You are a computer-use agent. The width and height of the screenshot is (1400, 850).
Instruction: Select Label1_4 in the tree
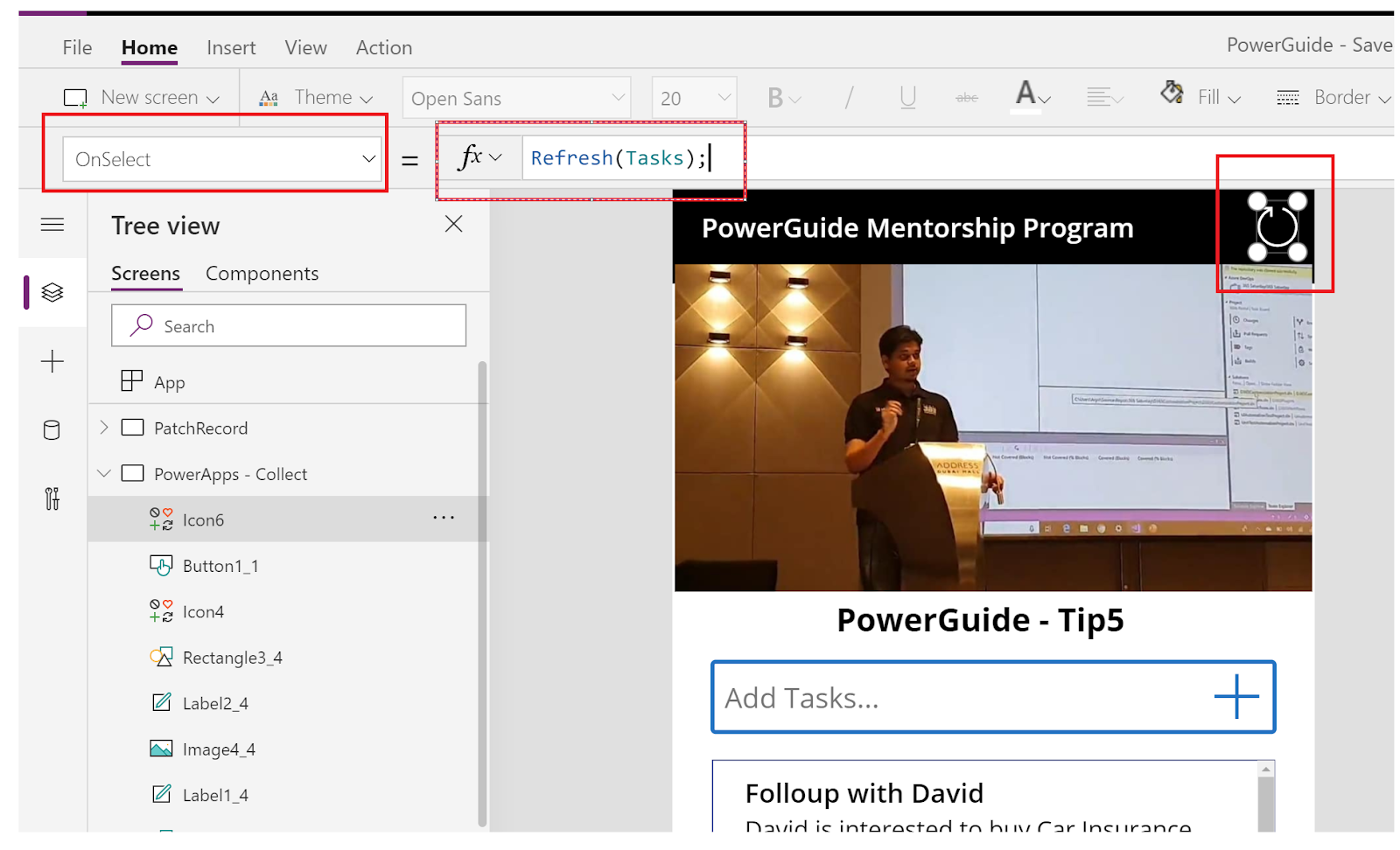tap(215, 795)
